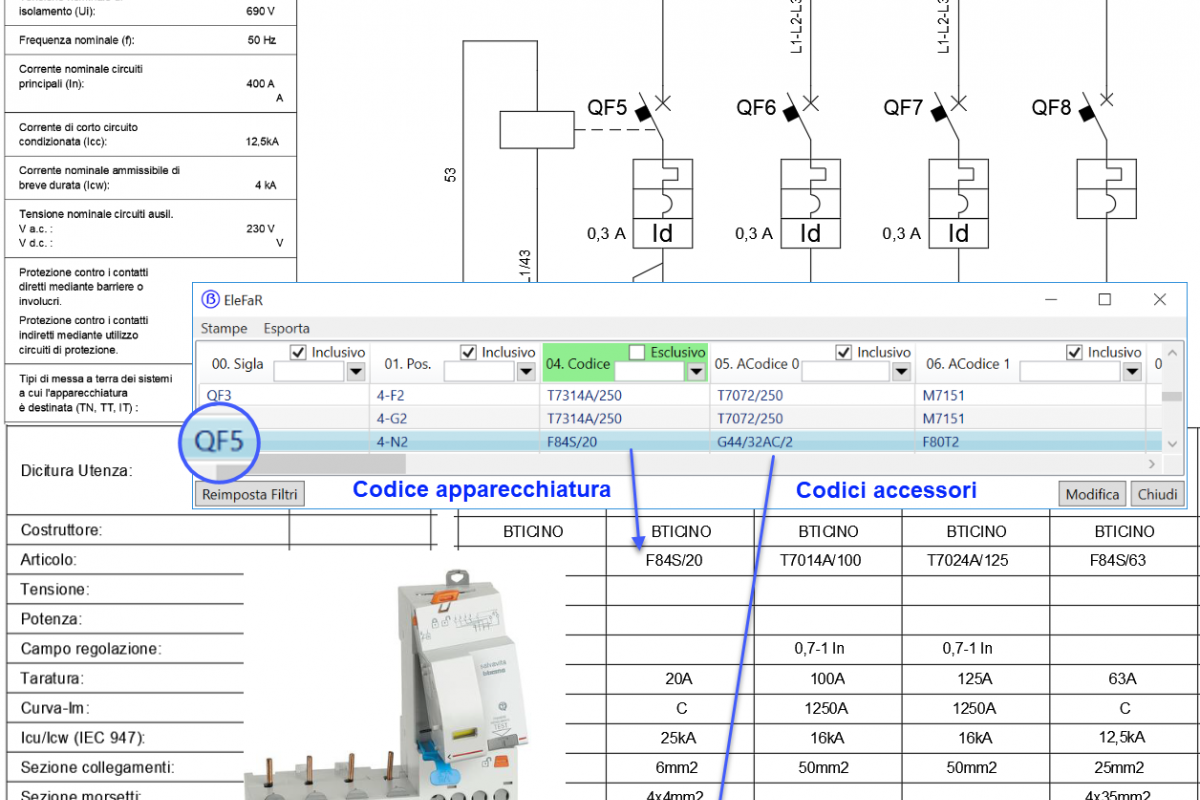Toggle Inclusivo checkbox for 00. Sigla column
The width and height of the screenshot is (1200, 800).
click(298, 353)
